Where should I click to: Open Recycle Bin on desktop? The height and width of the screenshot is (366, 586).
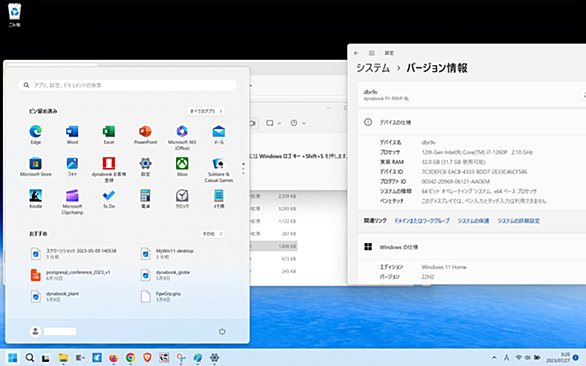tap(14, 15)
